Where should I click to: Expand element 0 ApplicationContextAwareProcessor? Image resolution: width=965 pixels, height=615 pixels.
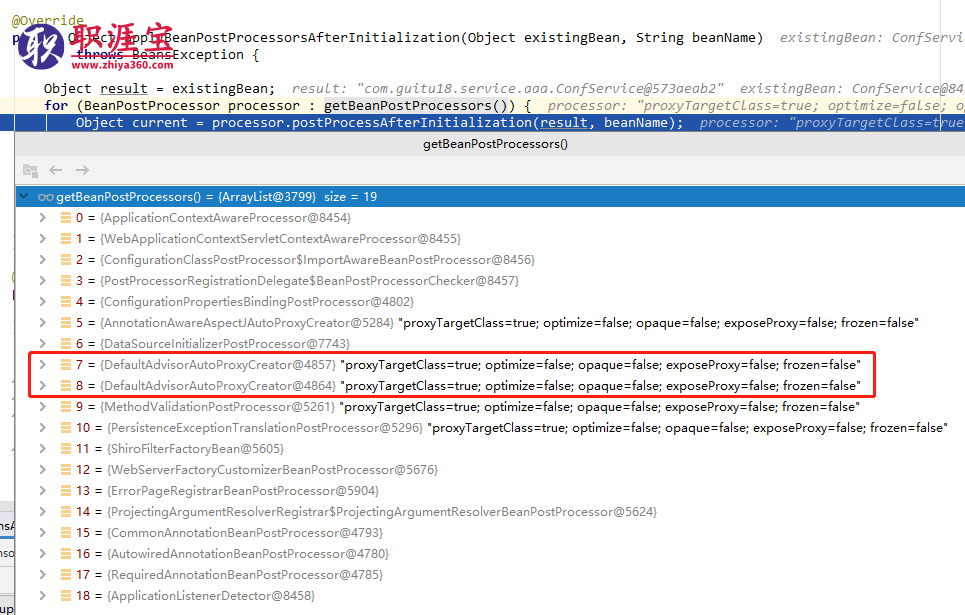42,217
